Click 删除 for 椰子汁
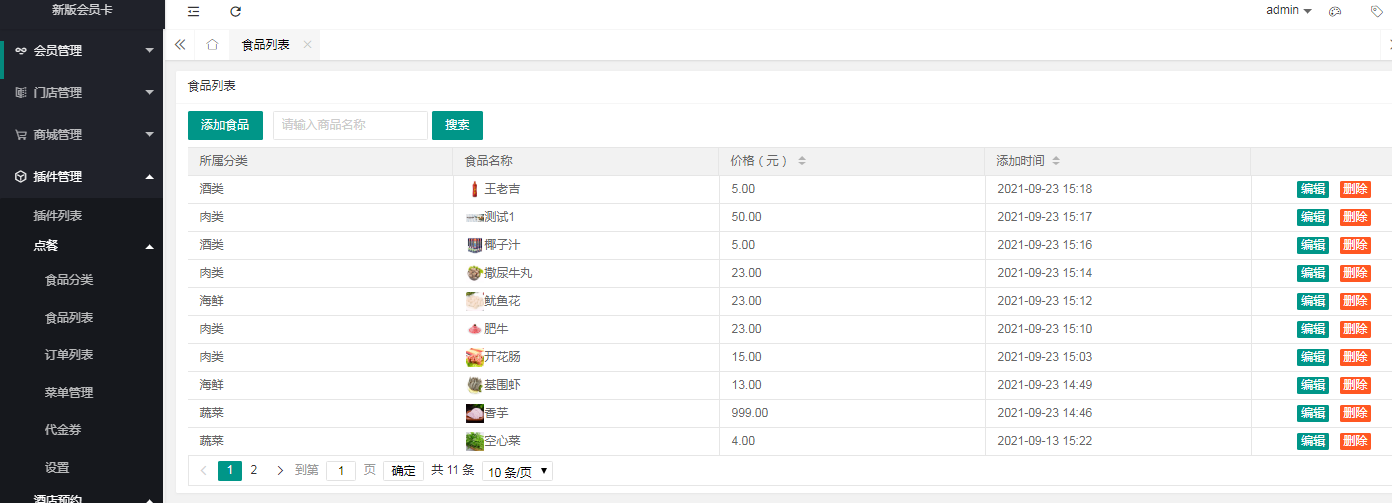The image size is (1392, 503). pos(1355,245)
